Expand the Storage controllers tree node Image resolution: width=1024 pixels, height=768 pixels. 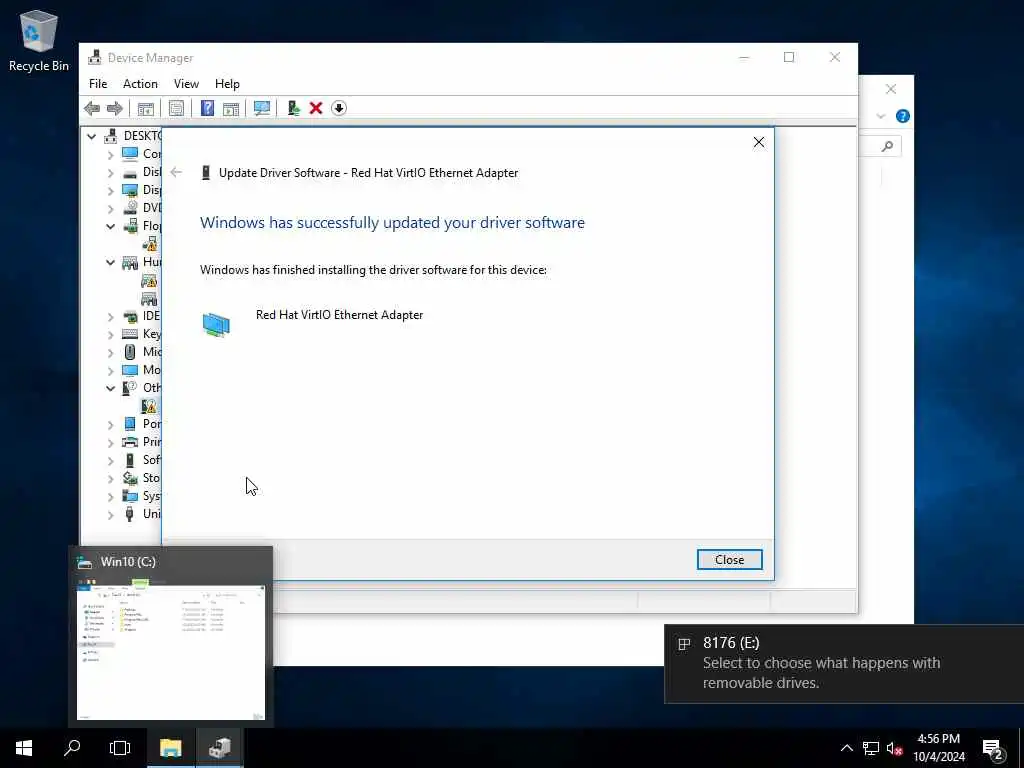110,479
